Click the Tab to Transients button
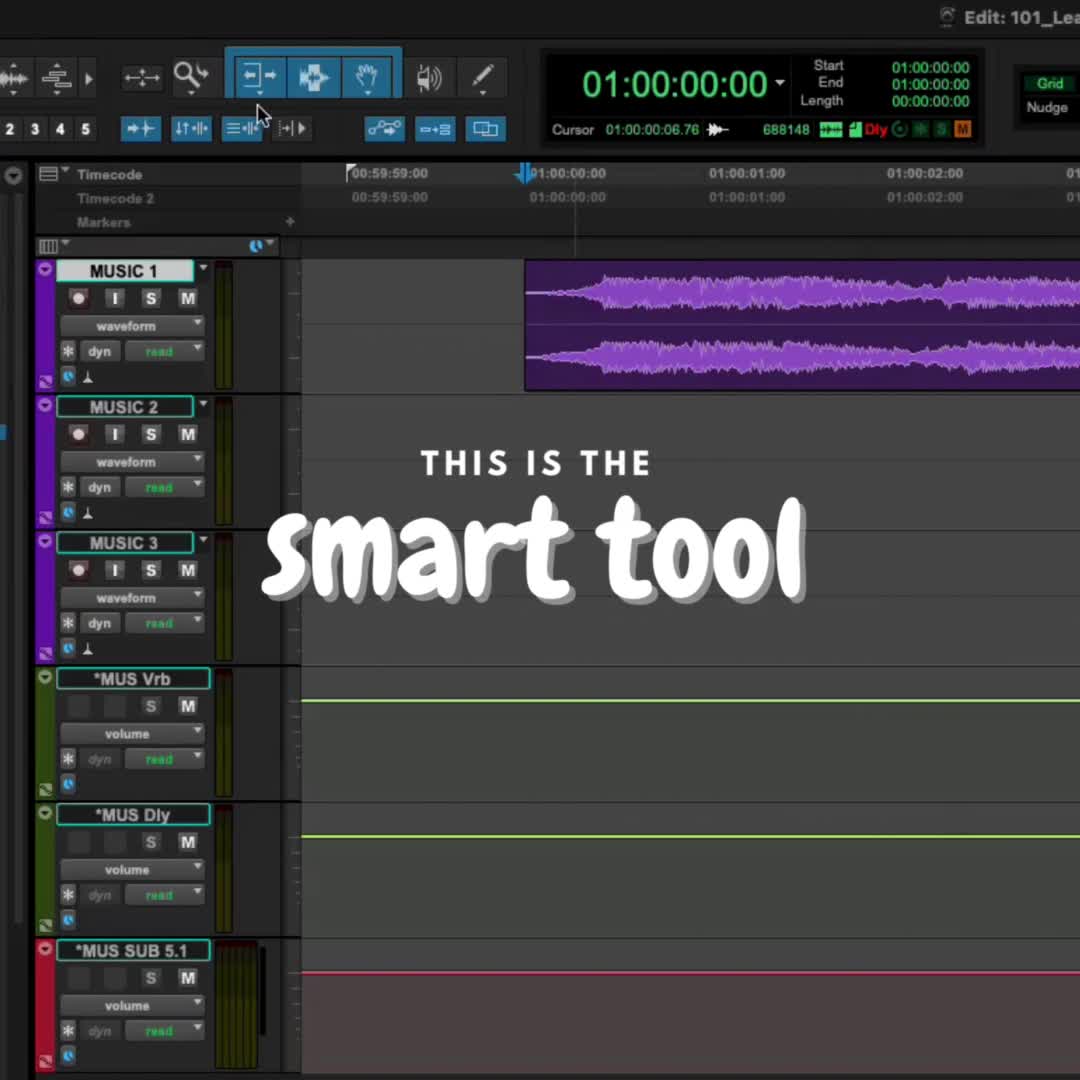 (x=141, y=128)
